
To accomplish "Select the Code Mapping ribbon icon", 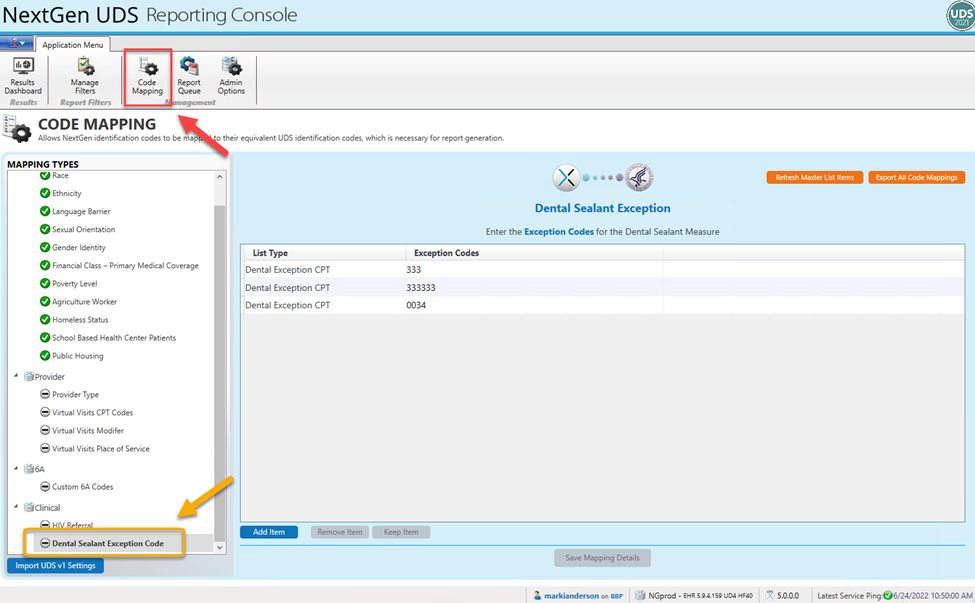I will 147,75.
